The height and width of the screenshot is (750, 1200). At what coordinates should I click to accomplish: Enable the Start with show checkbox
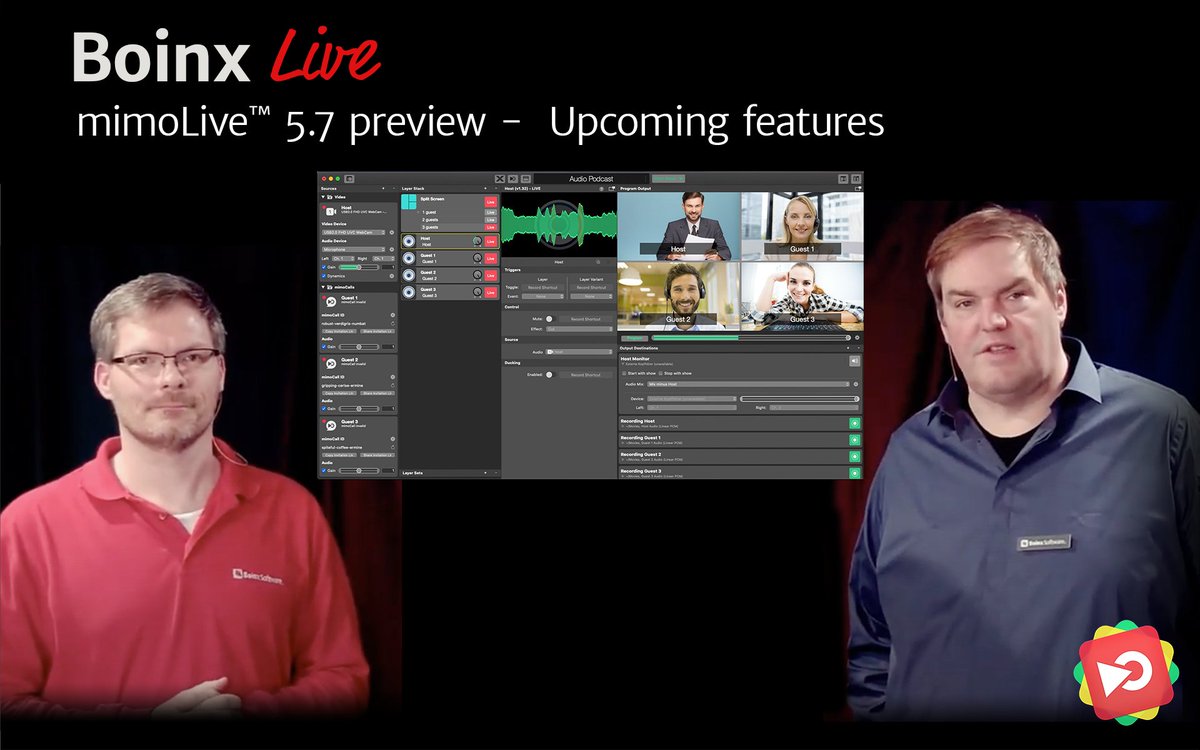pyautogui.click(x=624, y=373)
